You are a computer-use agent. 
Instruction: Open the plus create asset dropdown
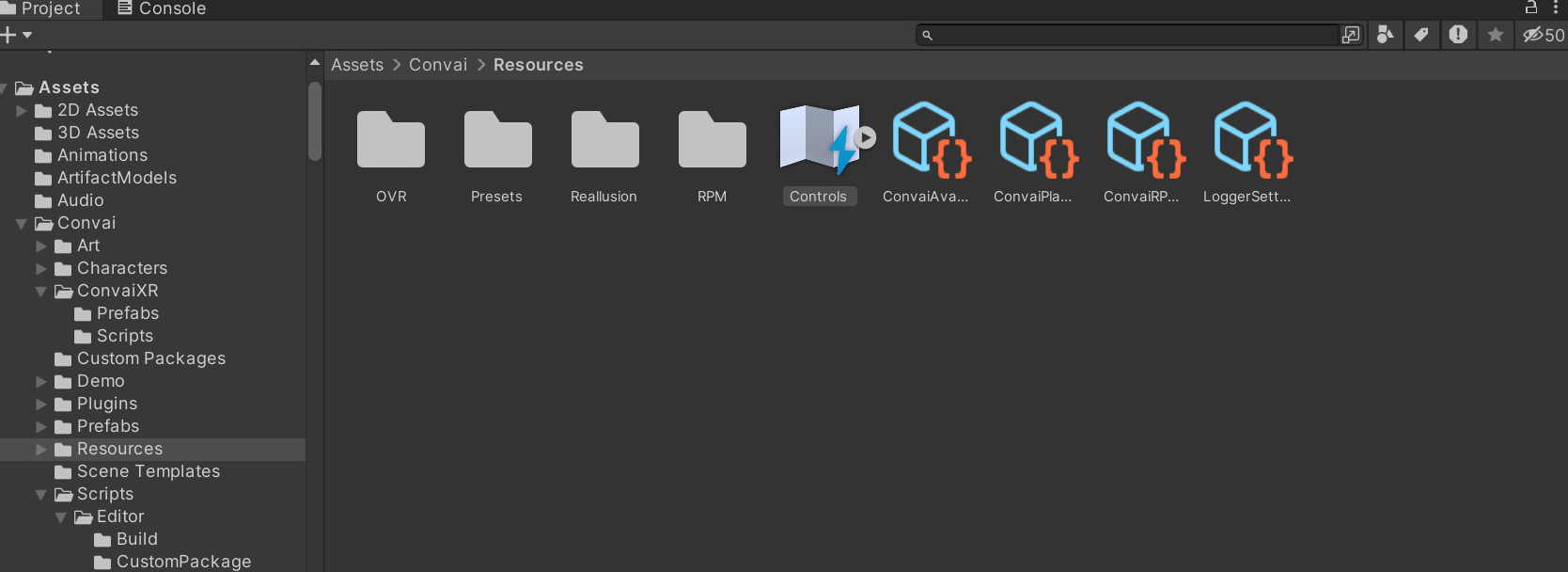(x=16, y=35)
